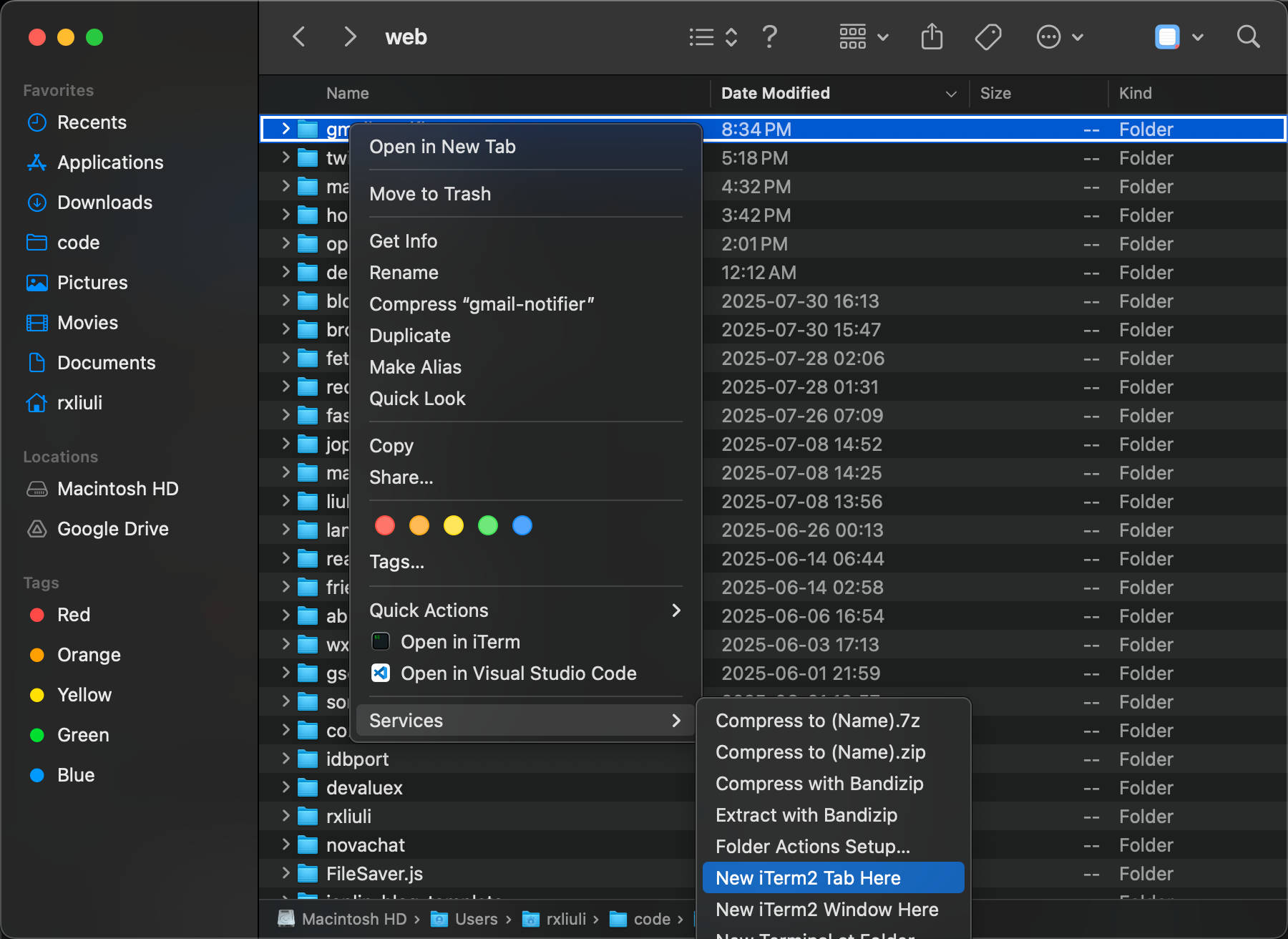Go forward with the right arrow

tap(349, 37)
